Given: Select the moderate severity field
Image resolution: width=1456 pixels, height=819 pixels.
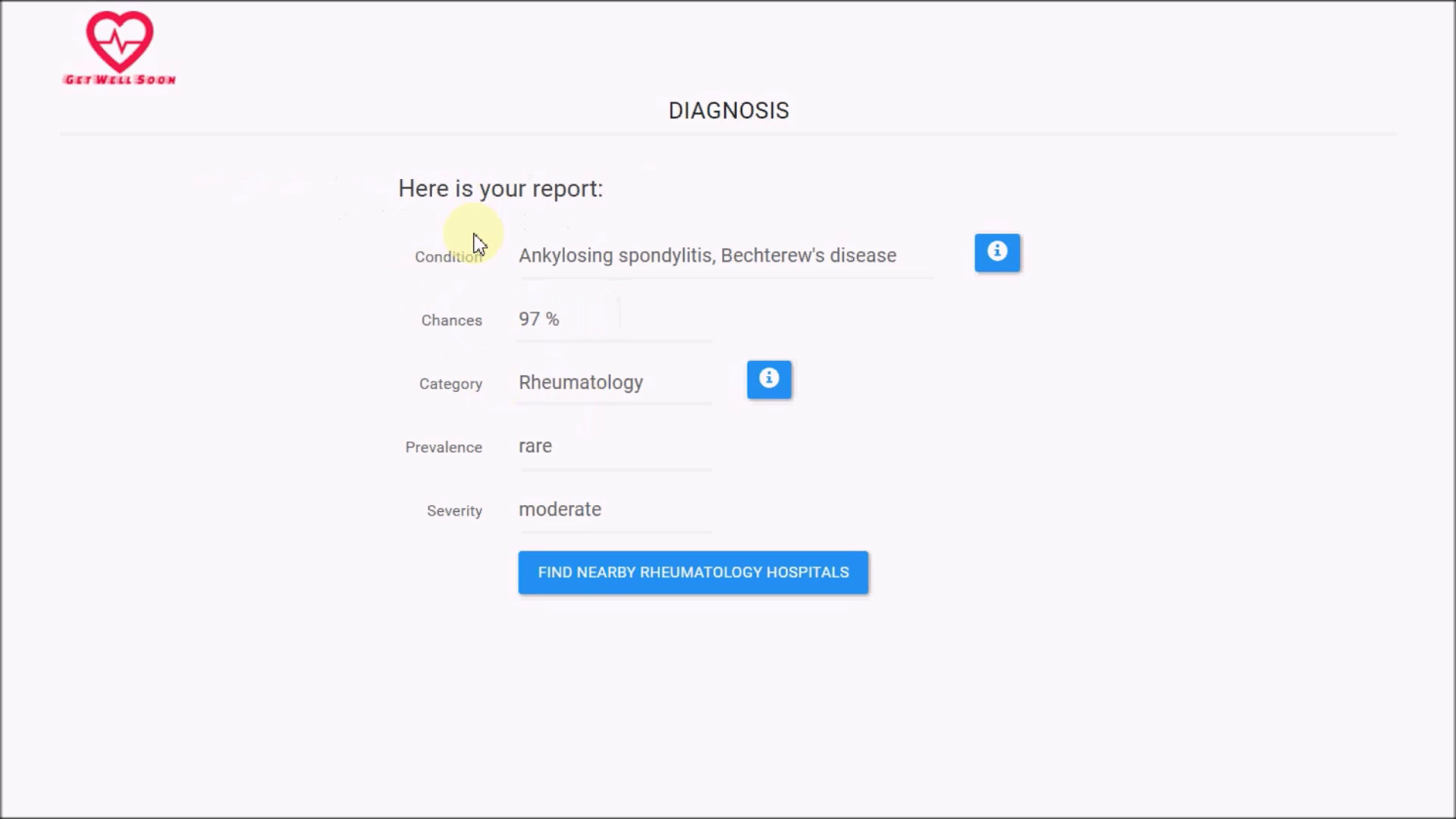Looking at the screenshot, I should [560, 510].
